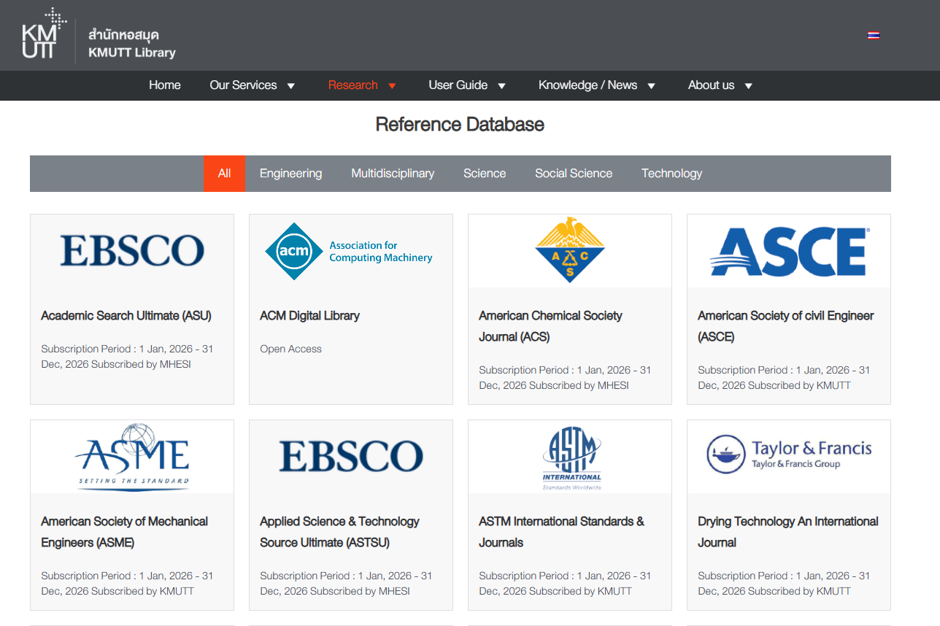Image resolution: width=940 pixels, height=626 pixels.
Task: Filter databases by Social Science
Action: coord(574,173)
